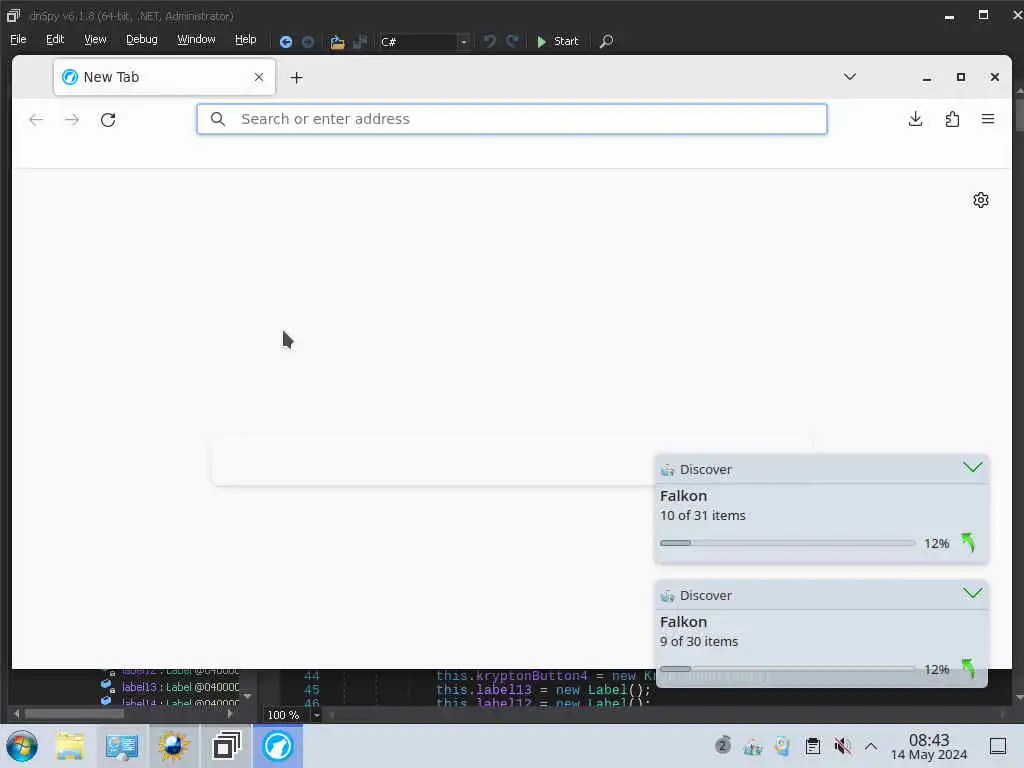Expand hidden system tray icons arrow
Image resolution: width=1024 pixels, height=768 pixels.
(871, 746)
